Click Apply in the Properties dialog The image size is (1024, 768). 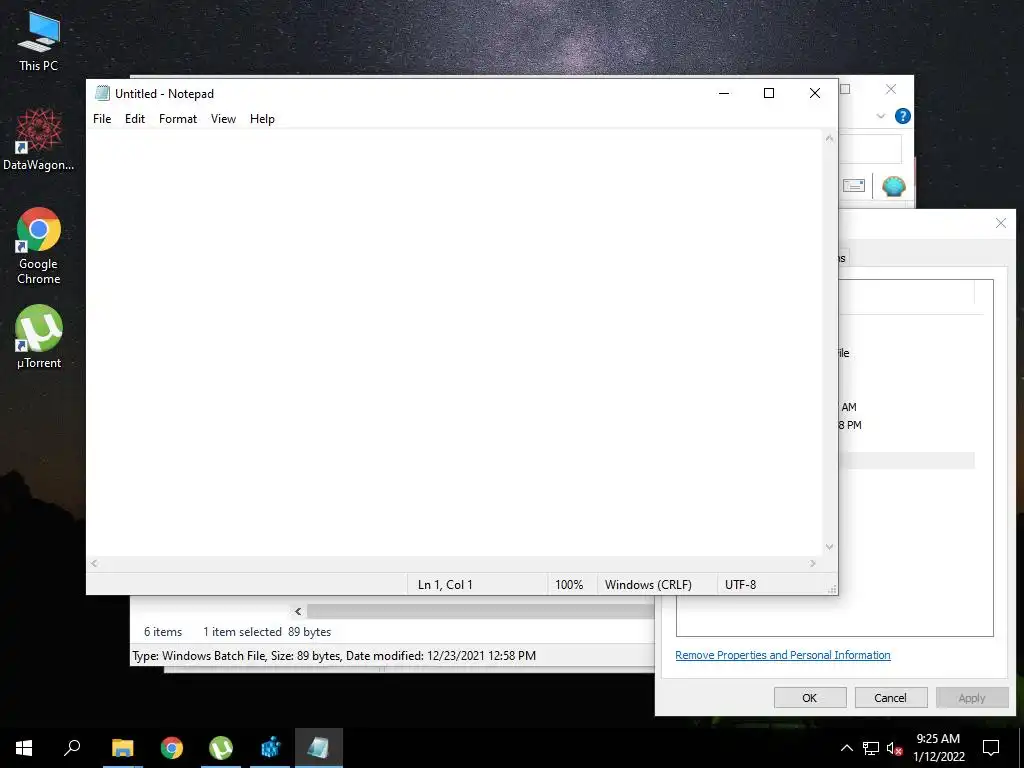tap(972, 697)
